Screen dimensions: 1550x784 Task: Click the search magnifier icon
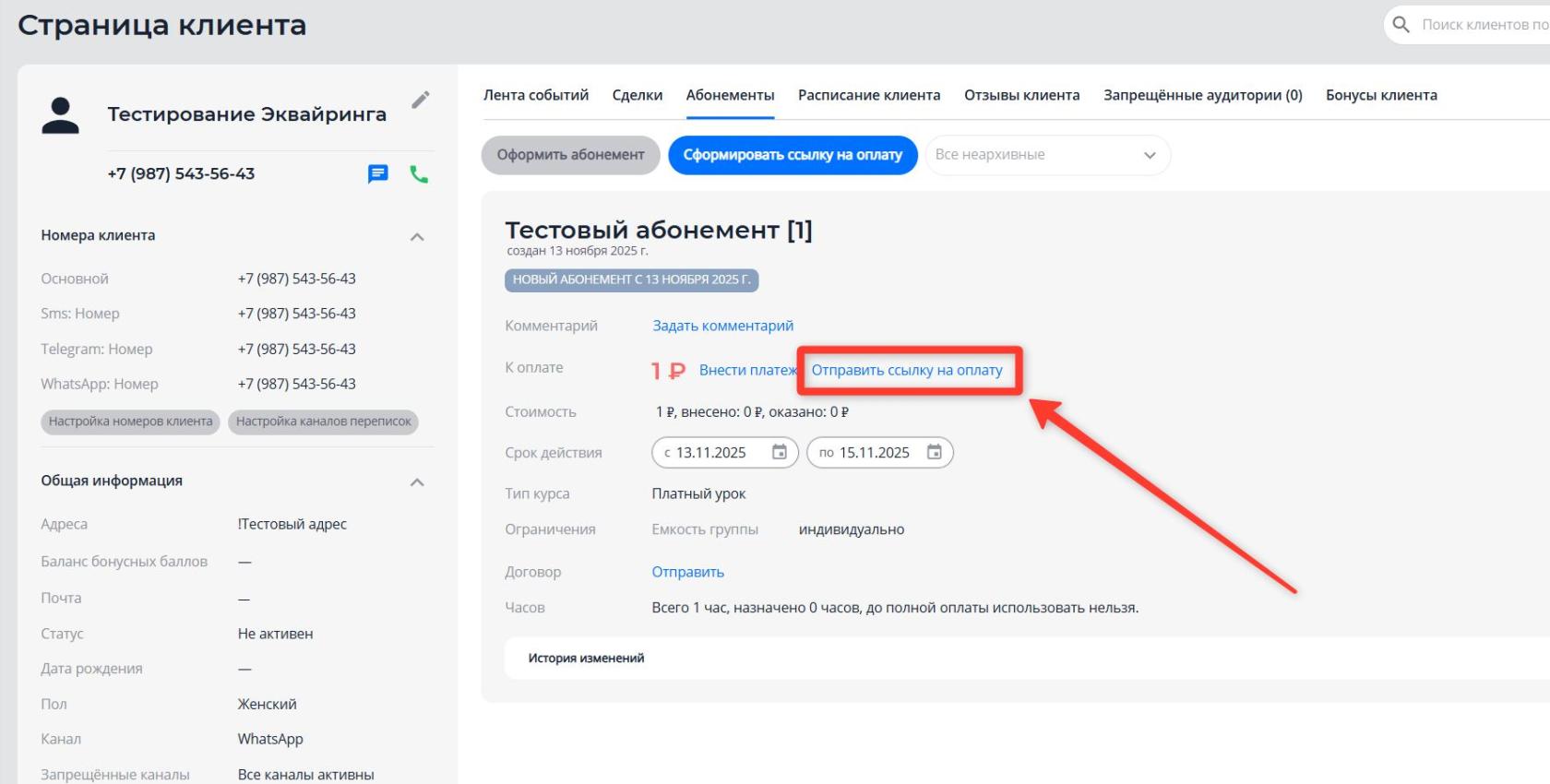pyautogui.click(x=1401, y=25)
